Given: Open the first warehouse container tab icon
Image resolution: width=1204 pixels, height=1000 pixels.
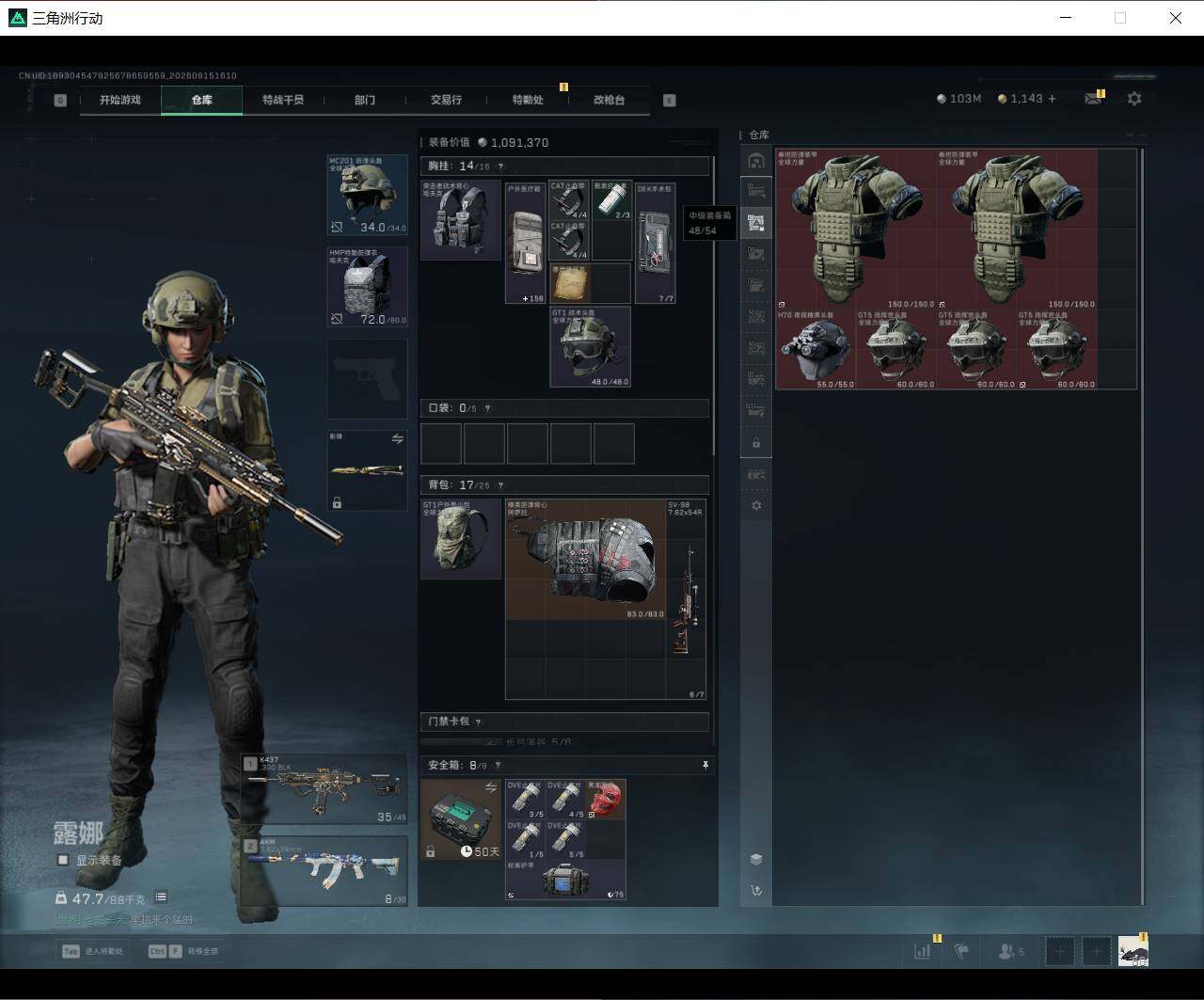Looking at the screenshot, I should point(756,161).
